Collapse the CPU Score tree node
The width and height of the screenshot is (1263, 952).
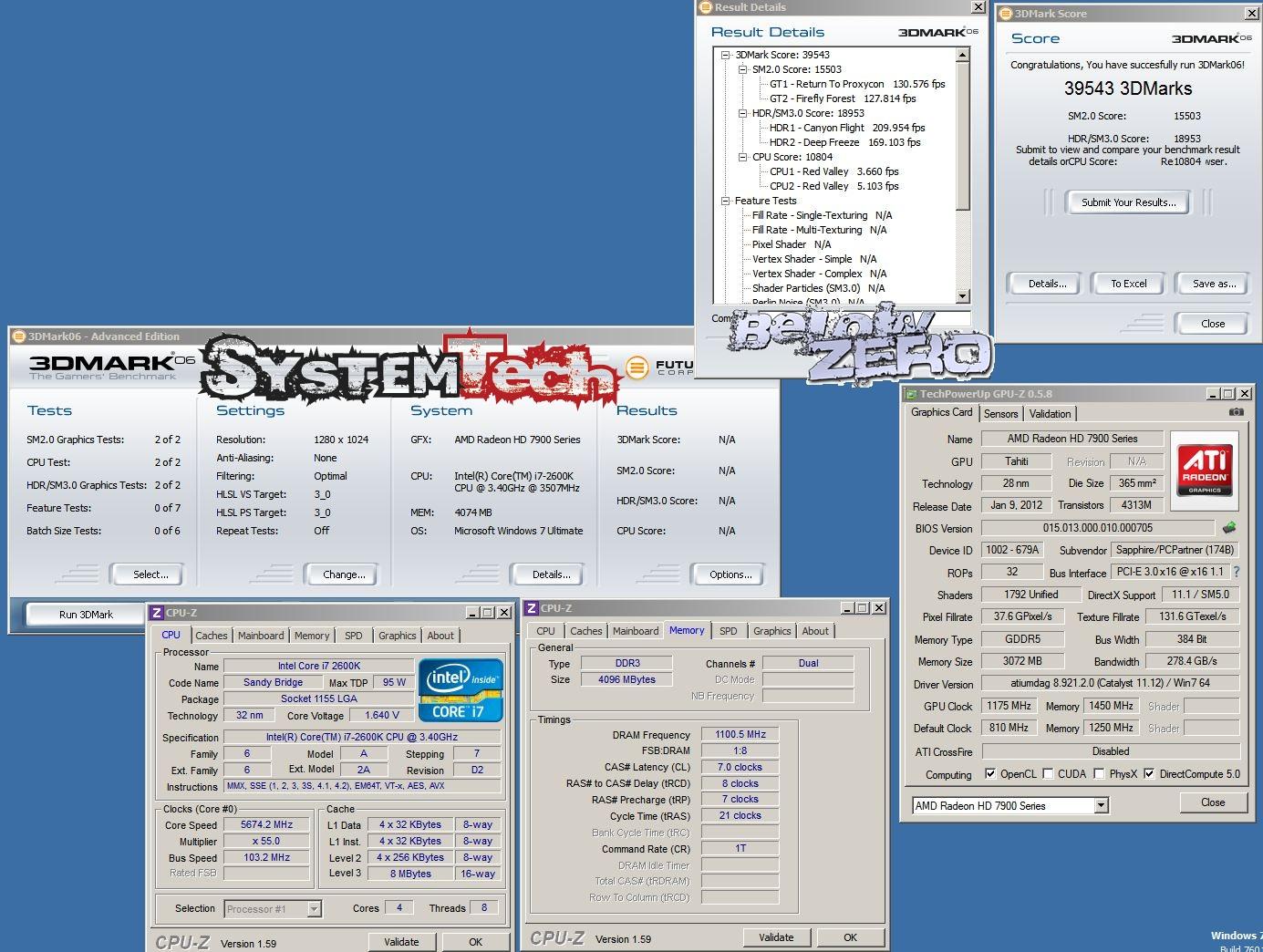[743, 157]
